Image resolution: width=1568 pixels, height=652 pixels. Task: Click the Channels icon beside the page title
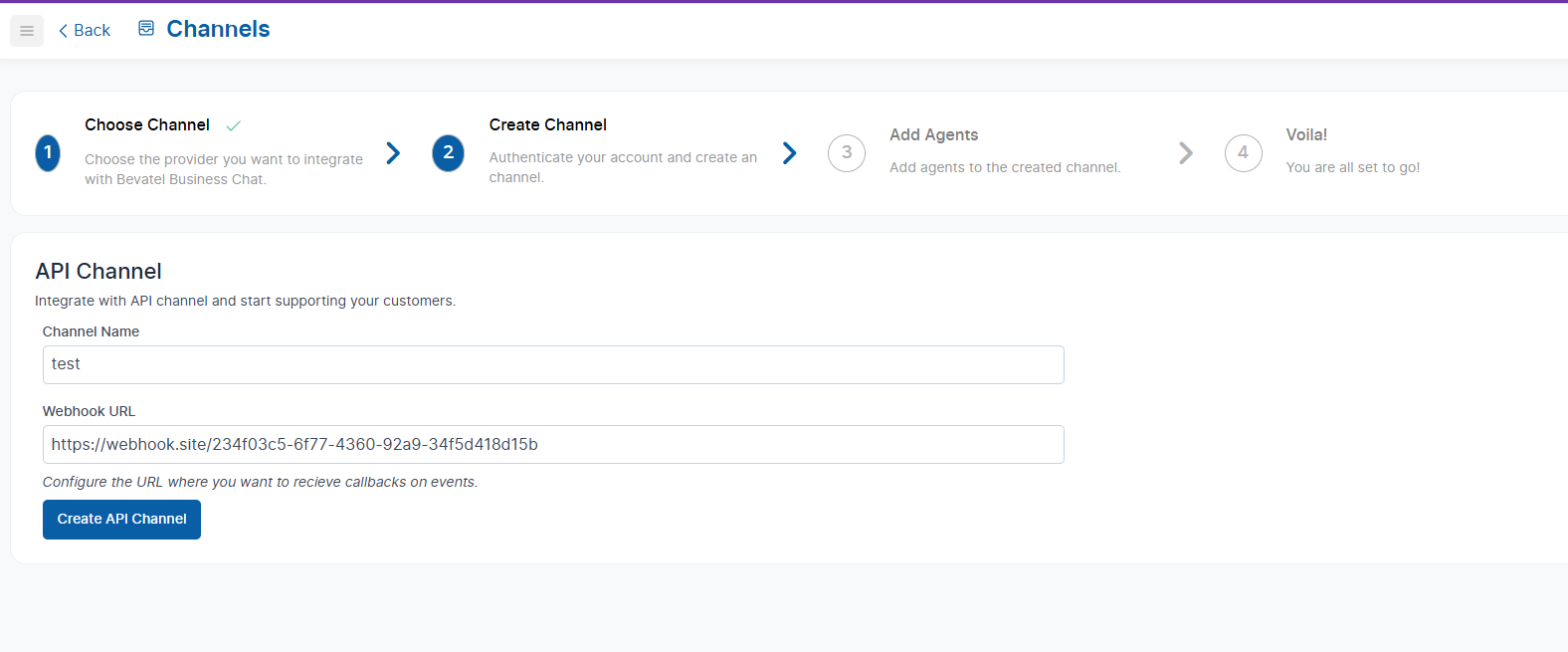(146, 29)
